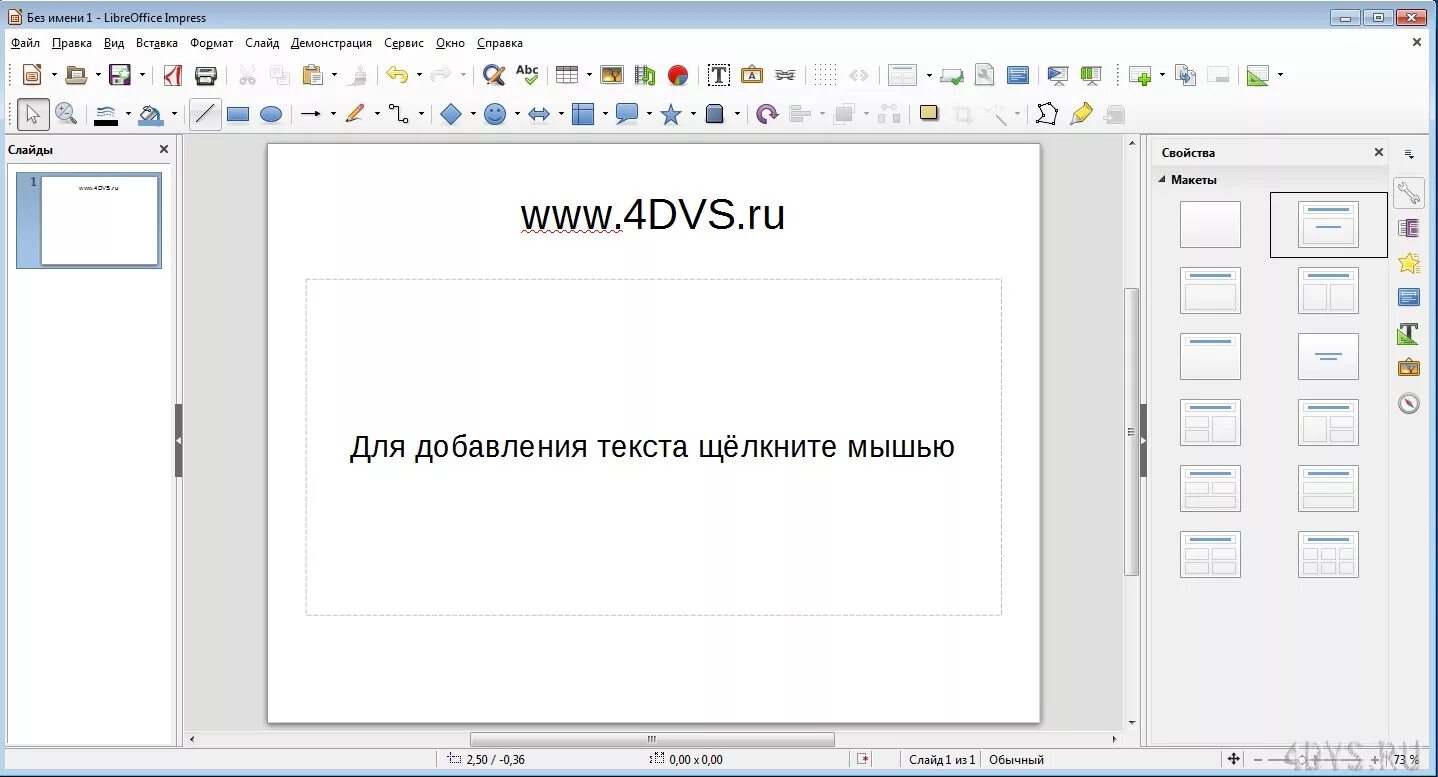Open Find and Replace icon
Viewport: 1438px width, 777px height.
(x=493, y=75)
